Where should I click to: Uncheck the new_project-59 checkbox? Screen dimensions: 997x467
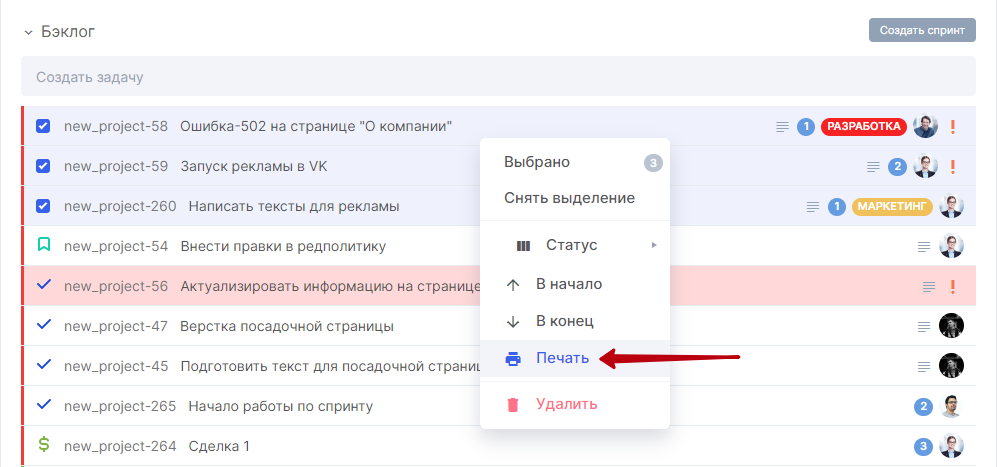pyautogui.click(x=43, y=166)
